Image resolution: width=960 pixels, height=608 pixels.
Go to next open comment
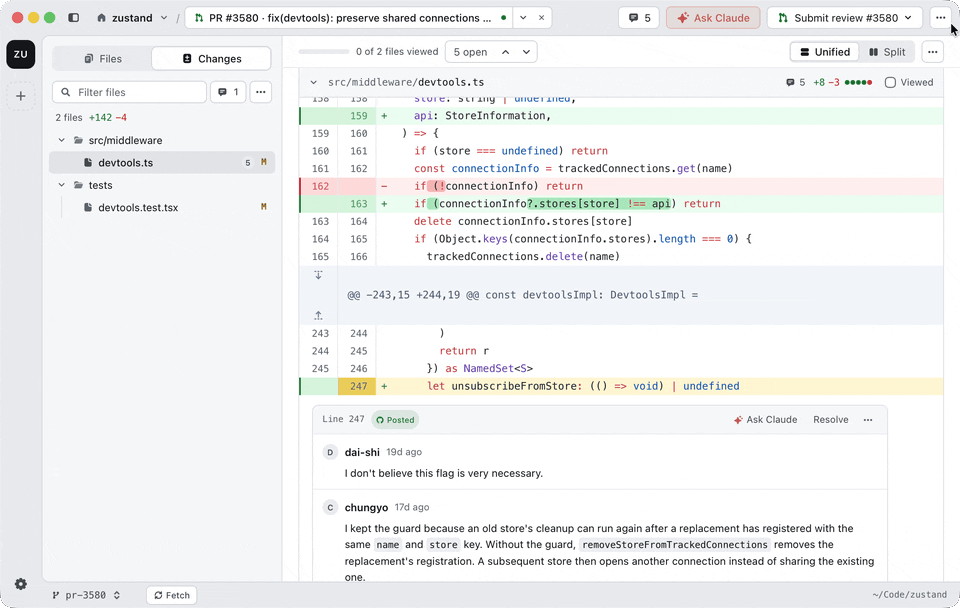tap(526, 52)
